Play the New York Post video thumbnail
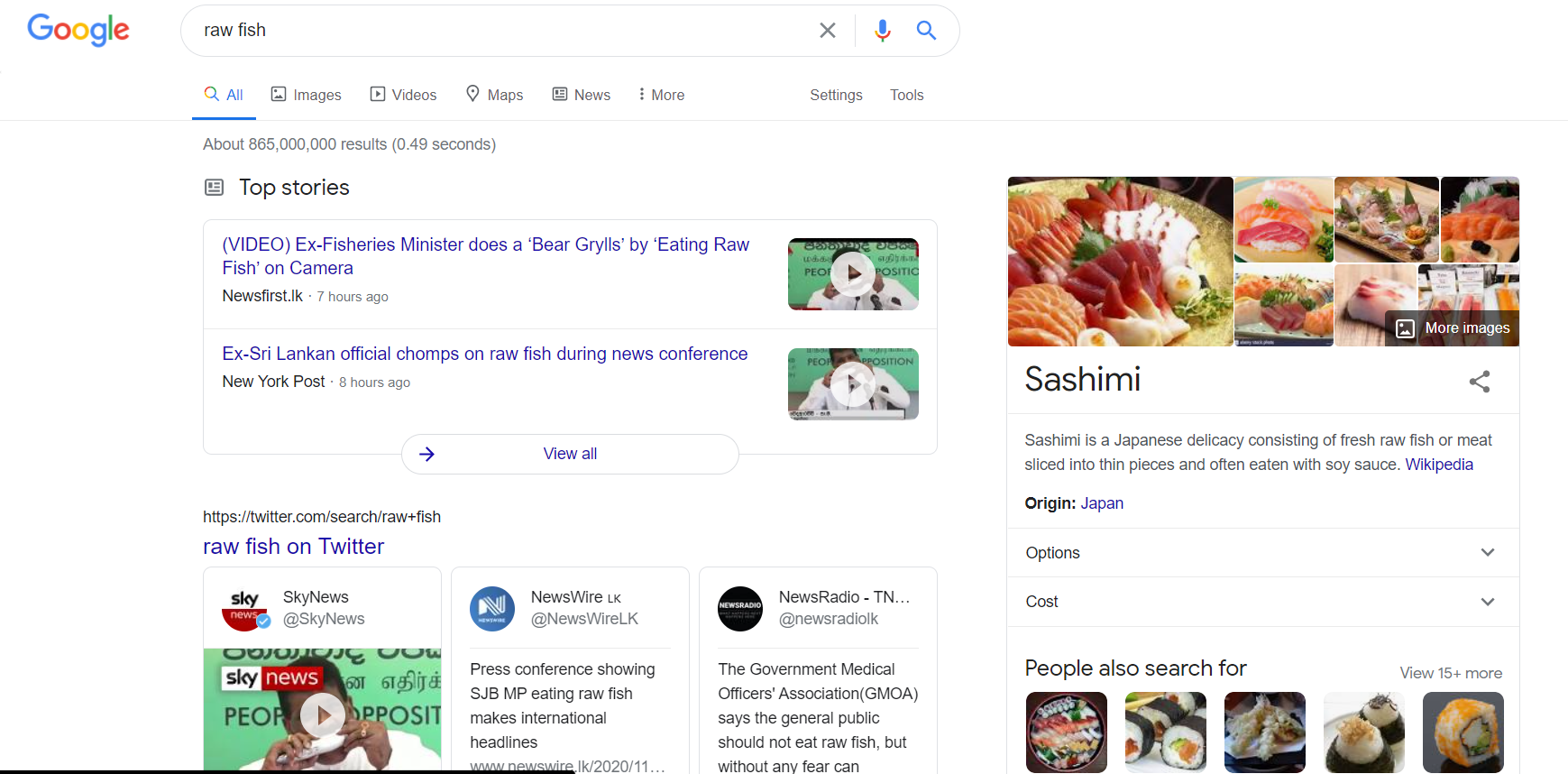The image size is (1568, 774). click(853, 384)
